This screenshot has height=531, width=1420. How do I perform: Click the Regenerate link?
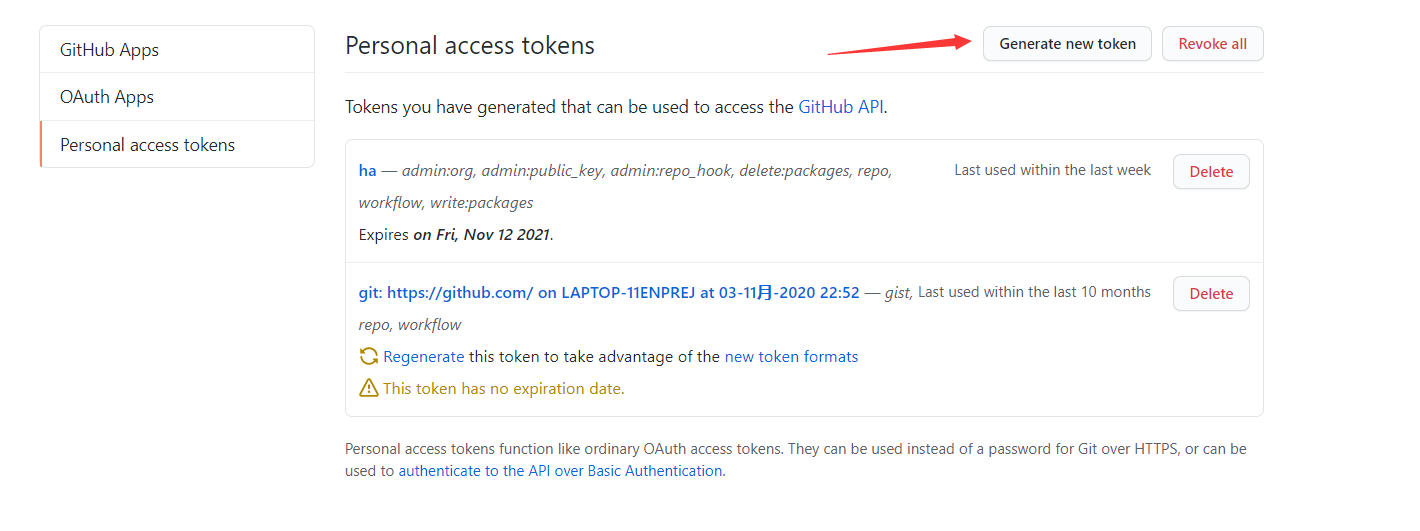point(423,356)
